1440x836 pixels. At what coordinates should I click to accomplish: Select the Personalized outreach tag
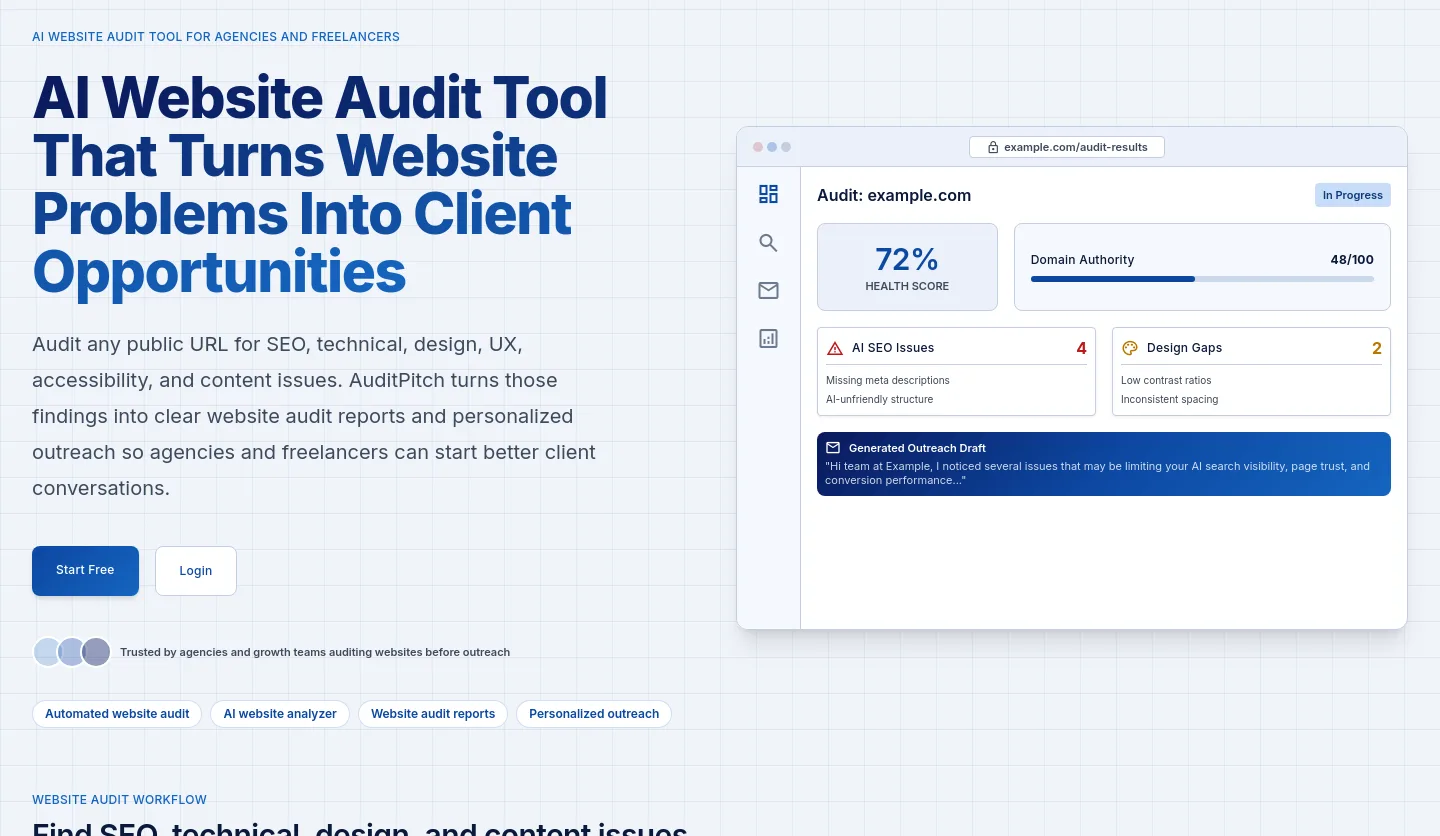tap(594, 714)
